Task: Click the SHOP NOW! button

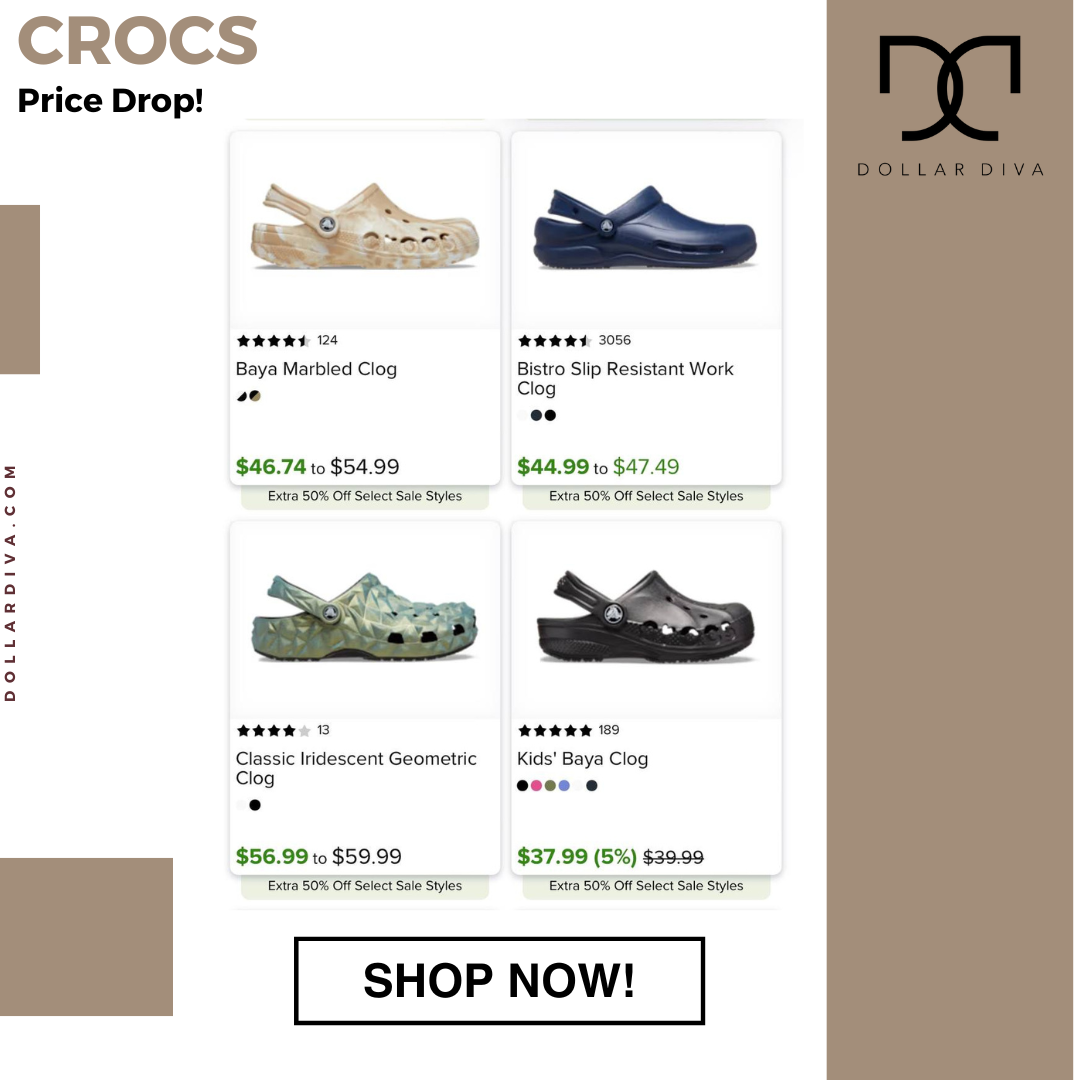Action: [x=499, y=980]
